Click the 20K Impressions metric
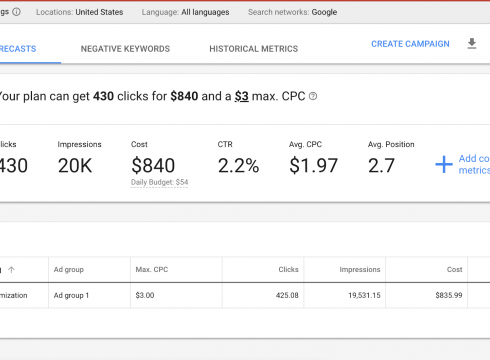The height and width of the screenshot is (360, 490). pyautogui.click(x=75, y=166)
